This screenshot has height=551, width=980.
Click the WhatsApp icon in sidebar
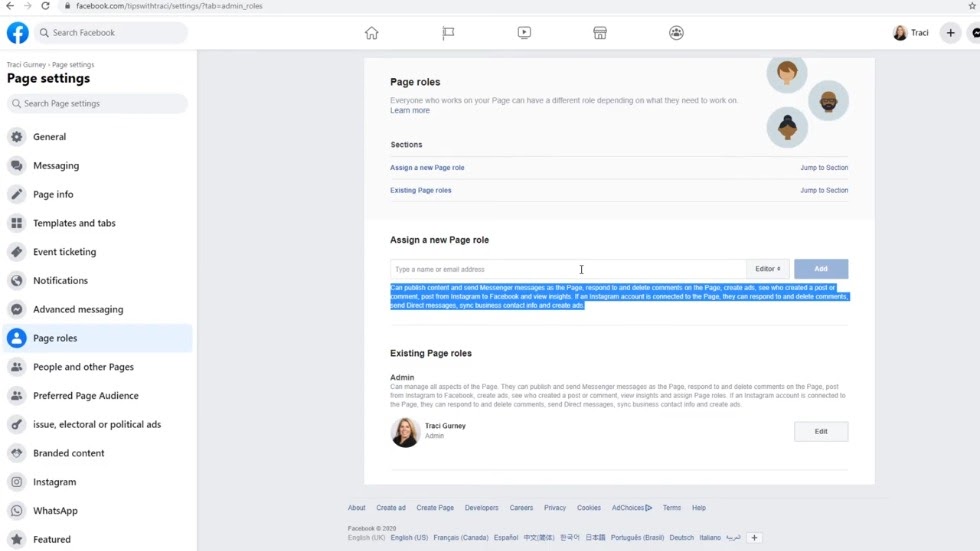click(17, 510)
